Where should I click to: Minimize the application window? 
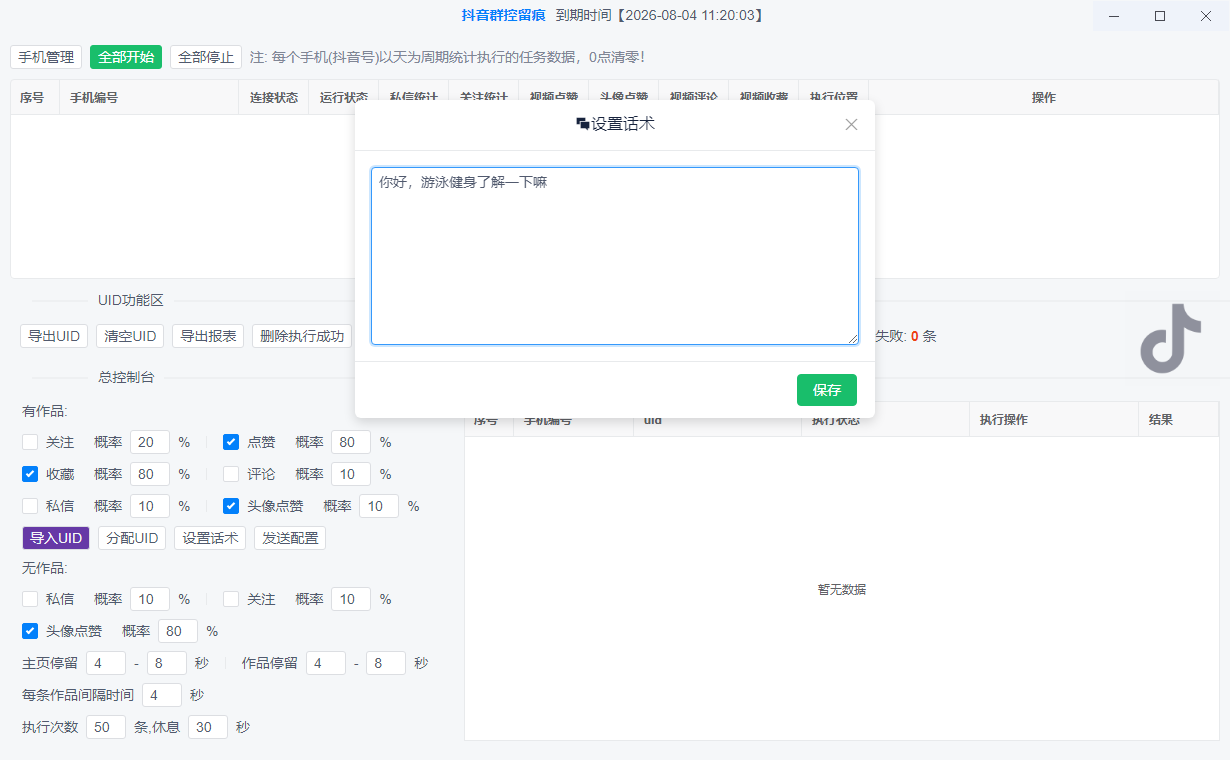(x=1115, y=16)
